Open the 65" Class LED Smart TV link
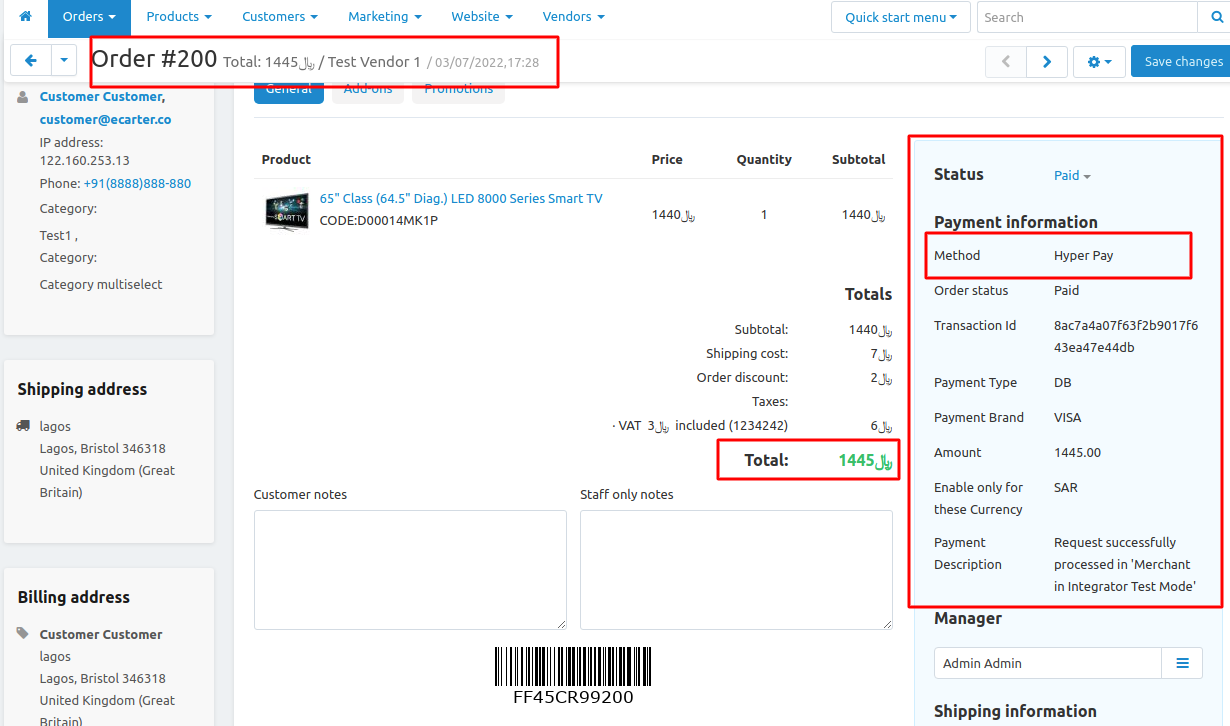The height and width of the screenshot is (726, 1230). pyautogui.click(x=461, y=199)
